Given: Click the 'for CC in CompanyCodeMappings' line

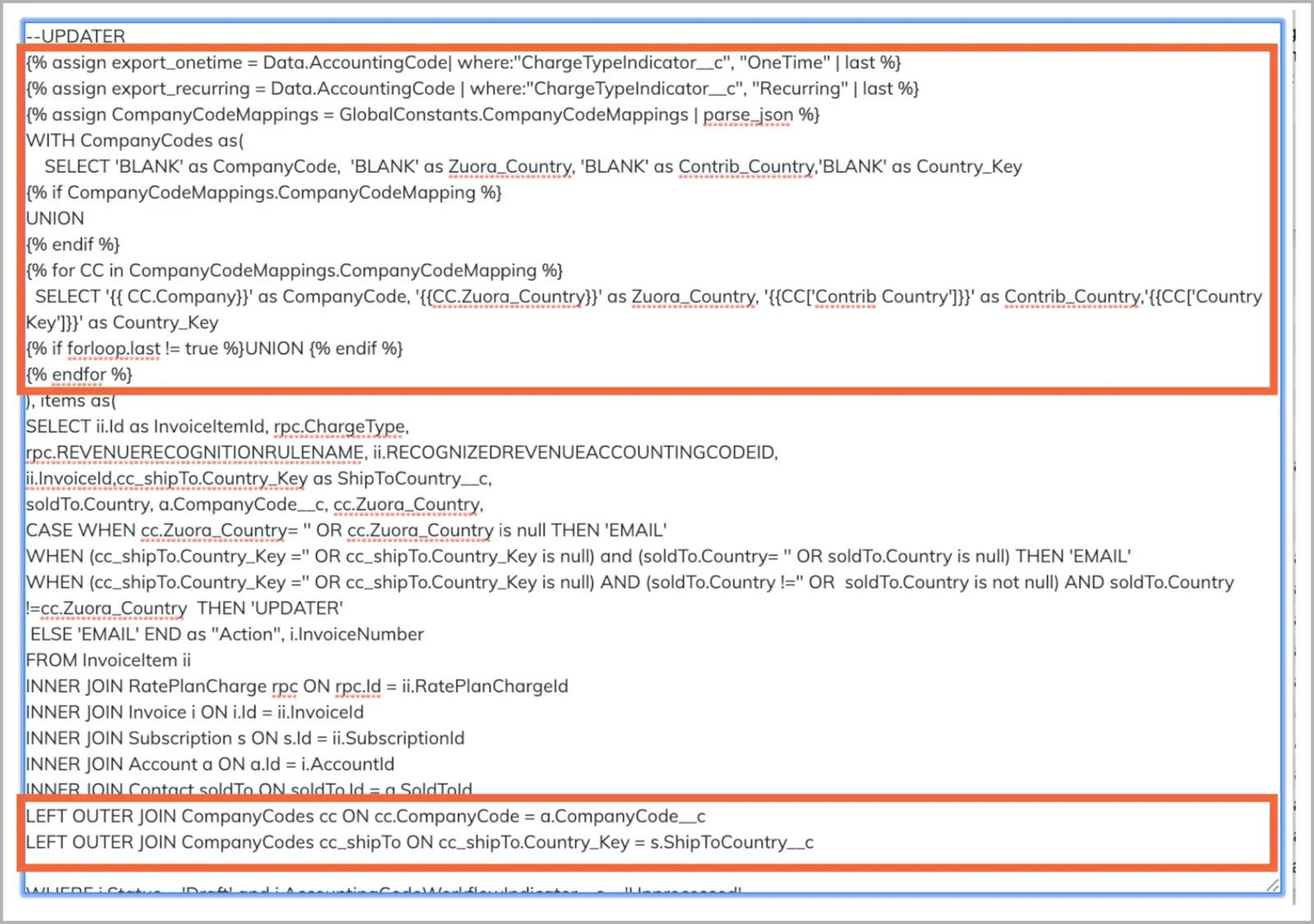Looking at the screenshot, I should 295,270.
